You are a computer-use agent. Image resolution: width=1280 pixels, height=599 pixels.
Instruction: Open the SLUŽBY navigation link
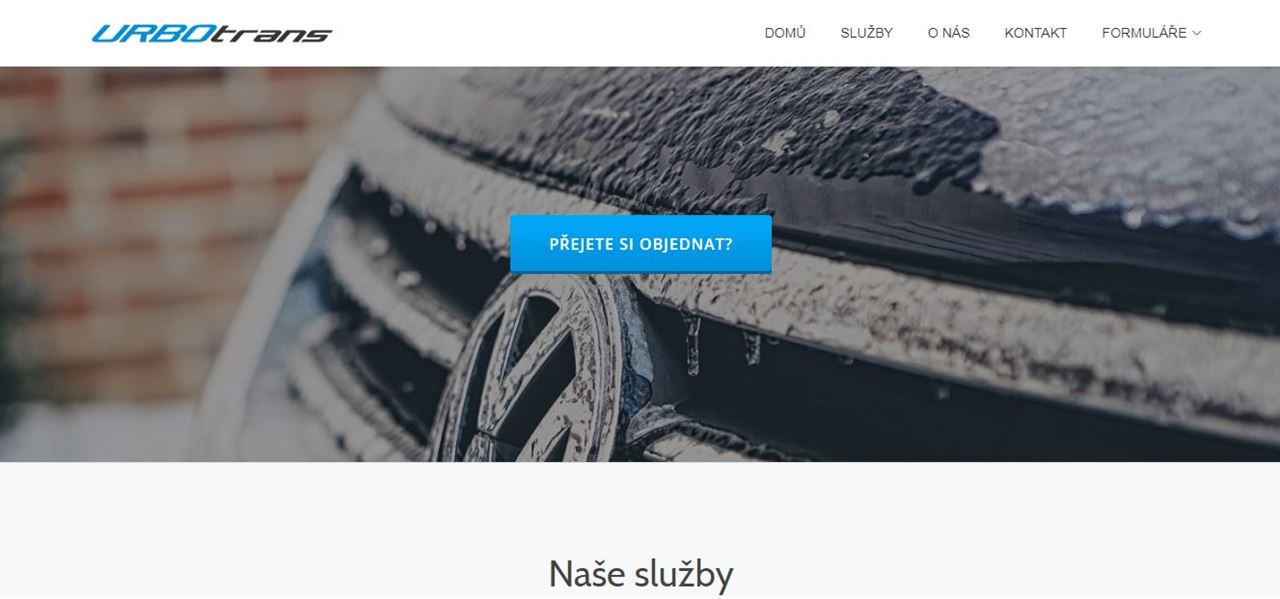click(867, 33)
